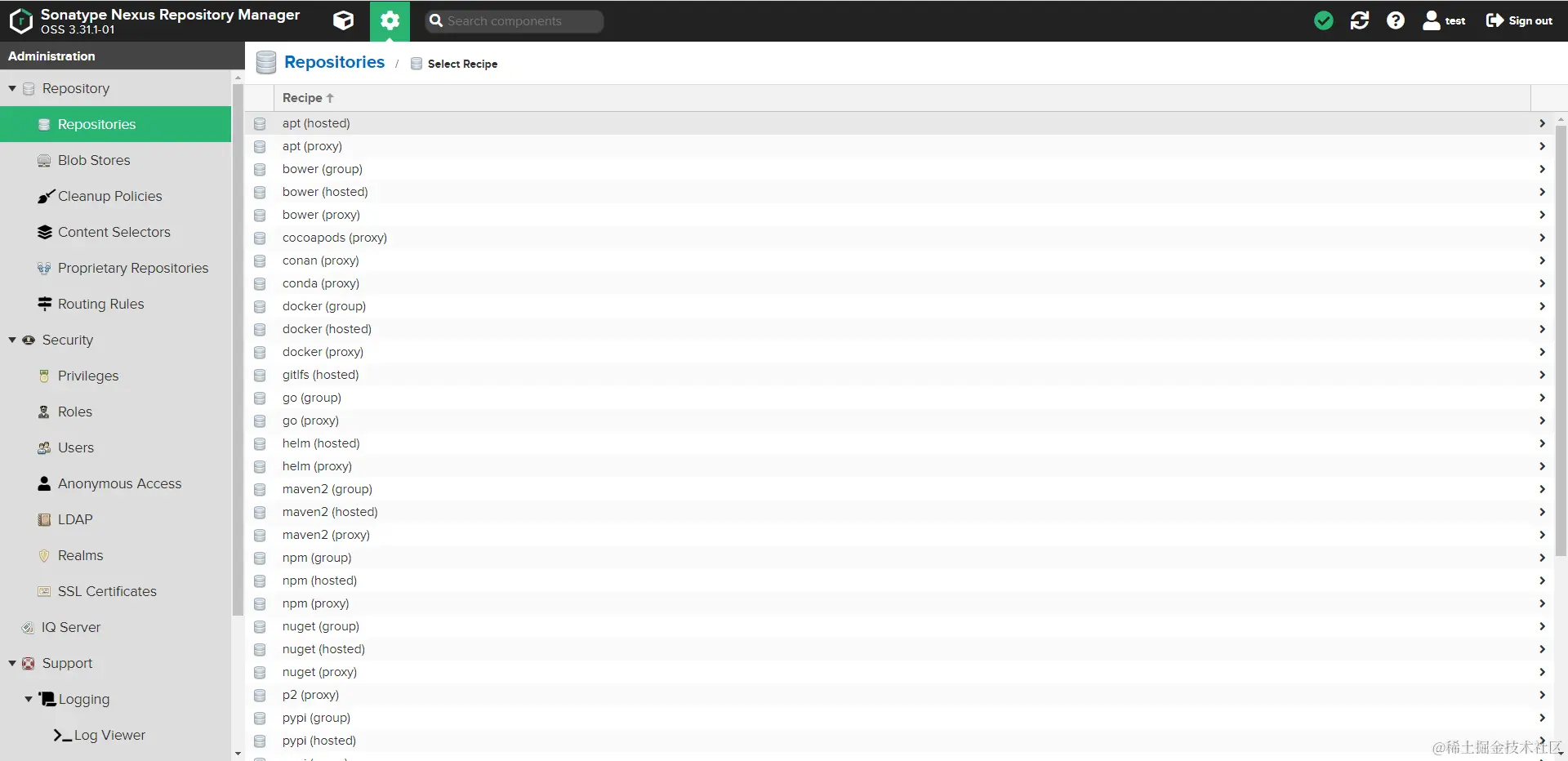Screen dimensions: 1568x761
Task: Collapse the Security tree section
Action: tap(12, 340)
